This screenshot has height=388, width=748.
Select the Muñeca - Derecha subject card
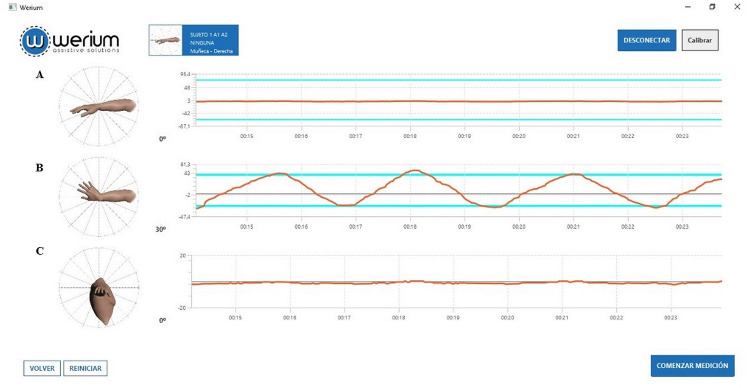pyautogui.click(x=194, y=41)
